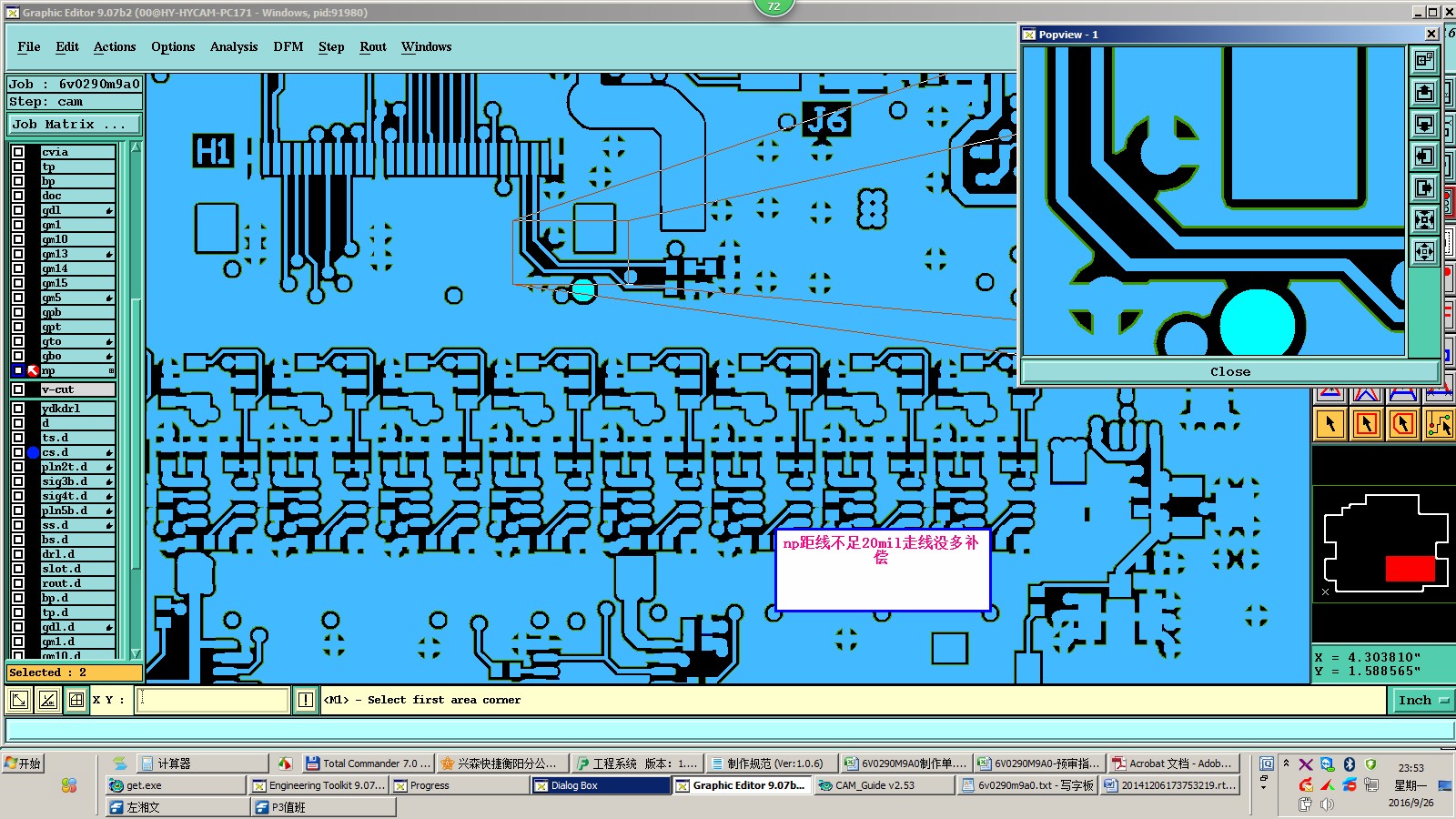Click the layer list scroll-up arrow
This screenshot has height=819, width=1456.
click(x=136, y=147)
